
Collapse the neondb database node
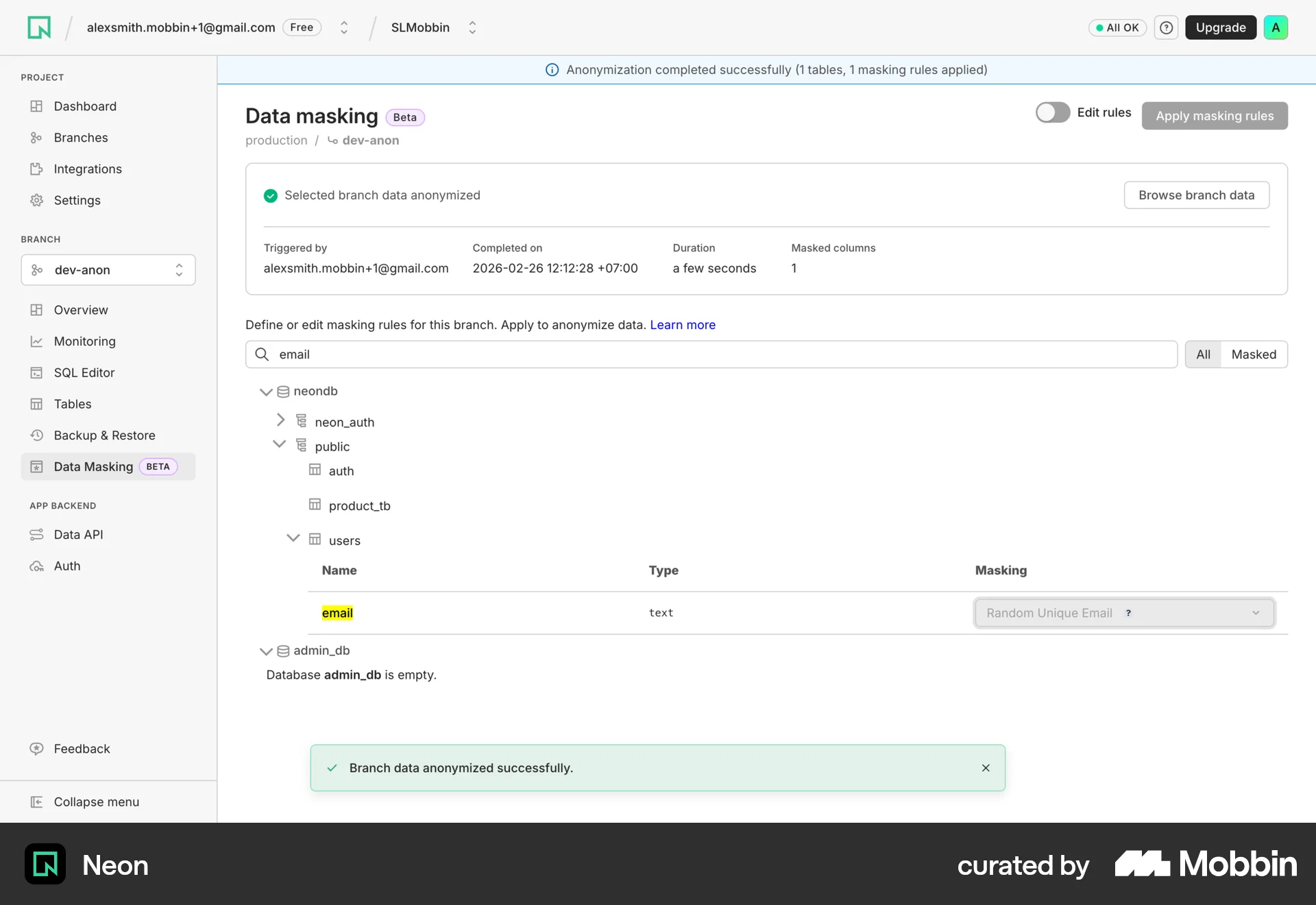(266, 392)
